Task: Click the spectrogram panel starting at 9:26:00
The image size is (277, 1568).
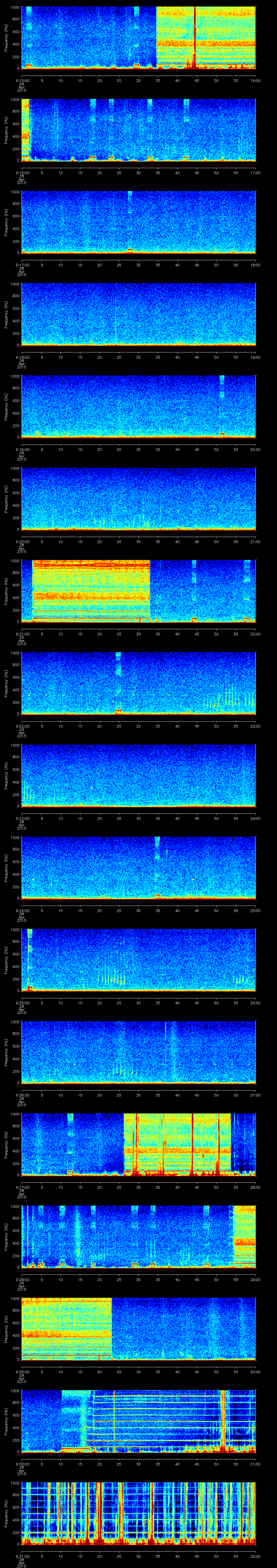Action: point(139,1052)
